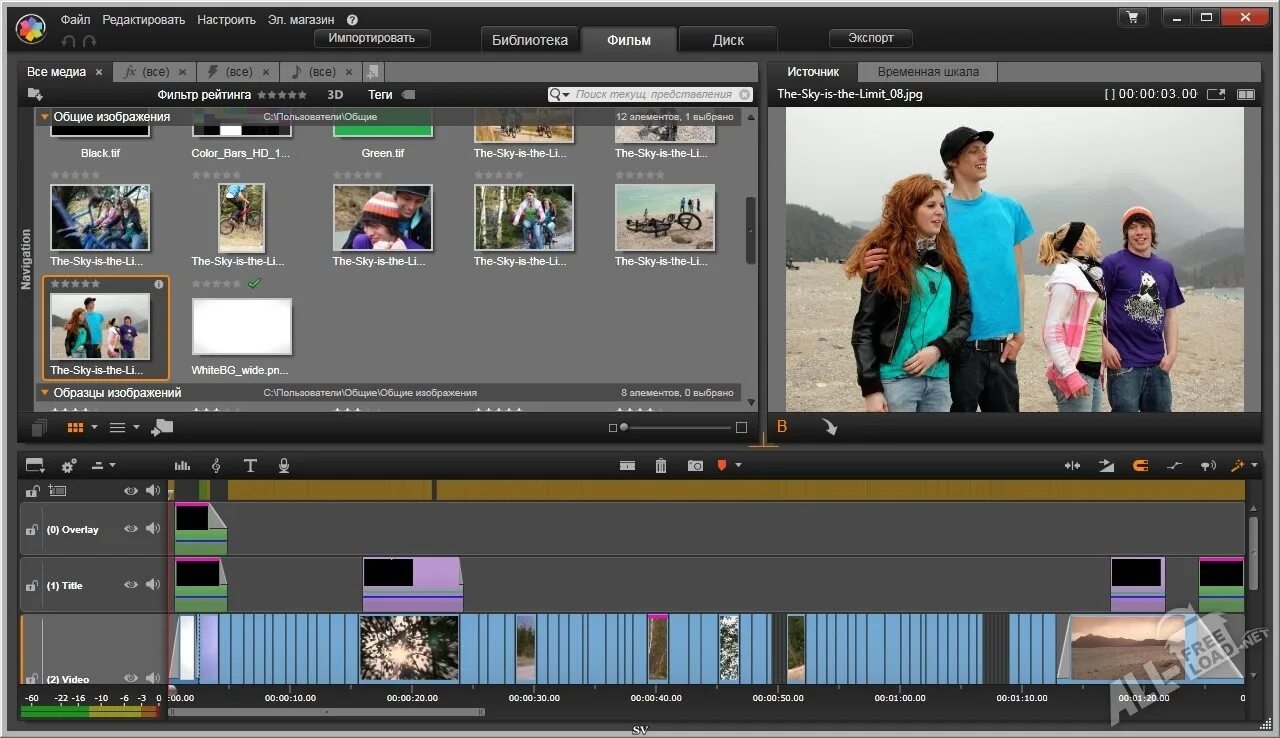Toggle magnetic snapping magnet icon
Viewport: 1280px width, 738px height.
pyautogui.click(x=1140, y=466)
